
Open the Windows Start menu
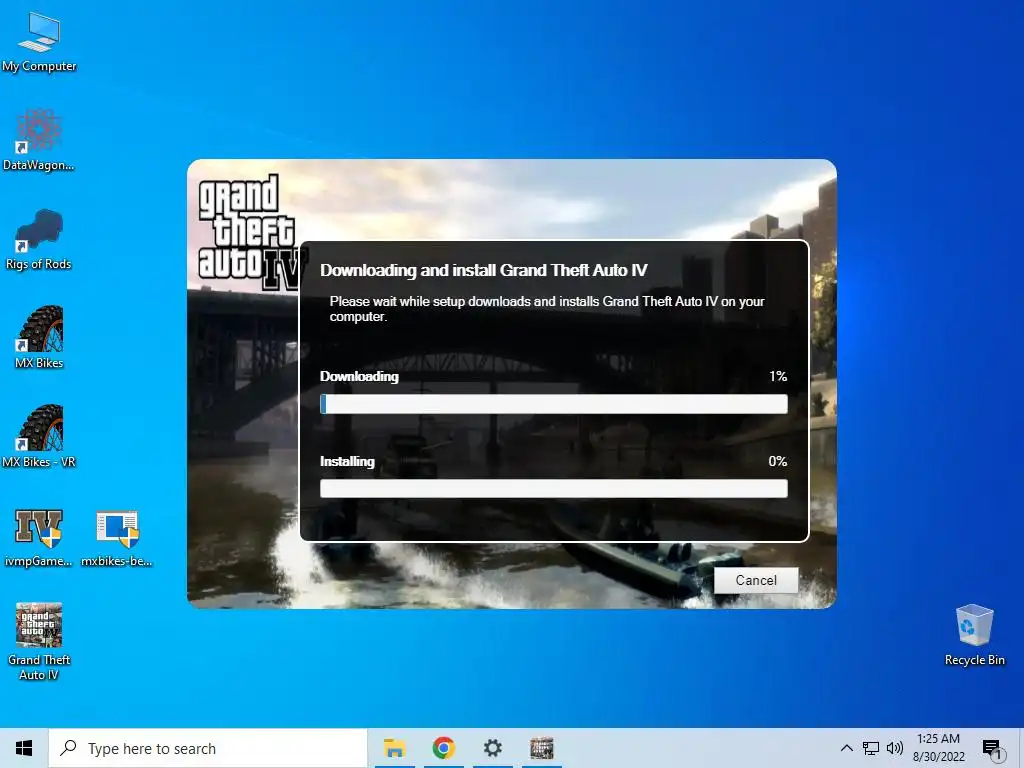pos(24,748)
